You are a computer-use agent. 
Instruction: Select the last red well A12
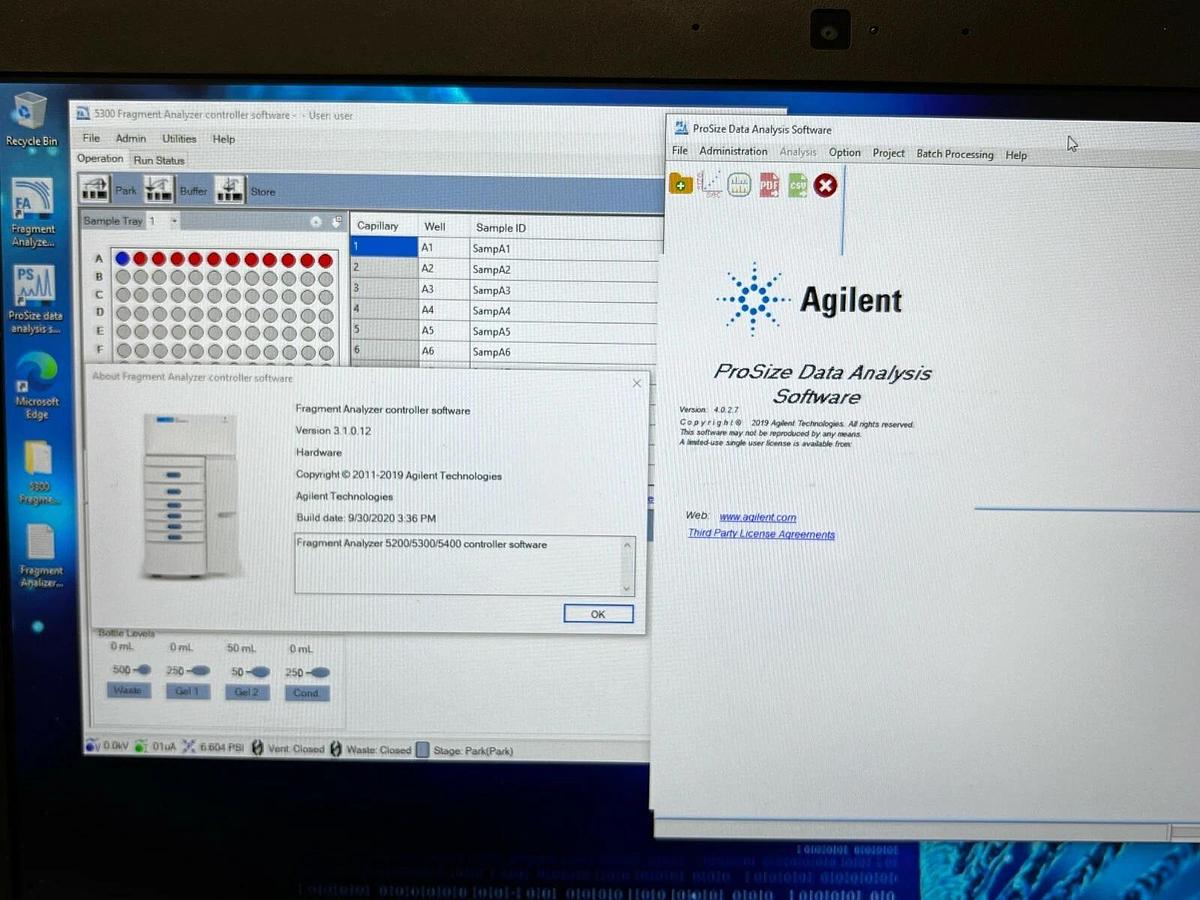325,260
